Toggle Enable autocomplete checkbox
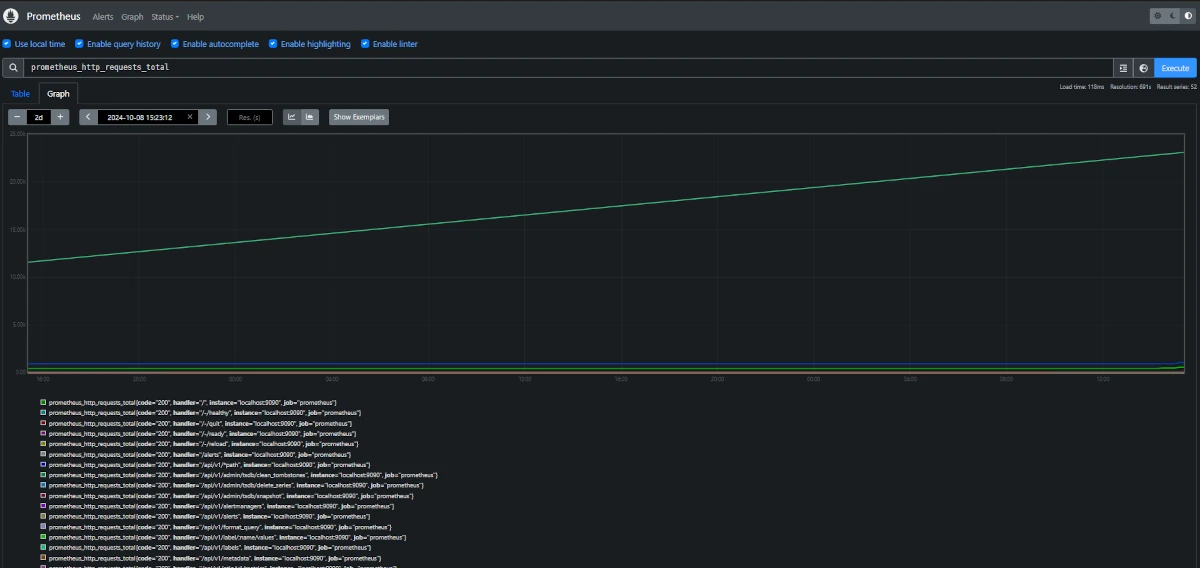Image resolution: width=1200 pixels, height=568 pixels. [175, 44]
